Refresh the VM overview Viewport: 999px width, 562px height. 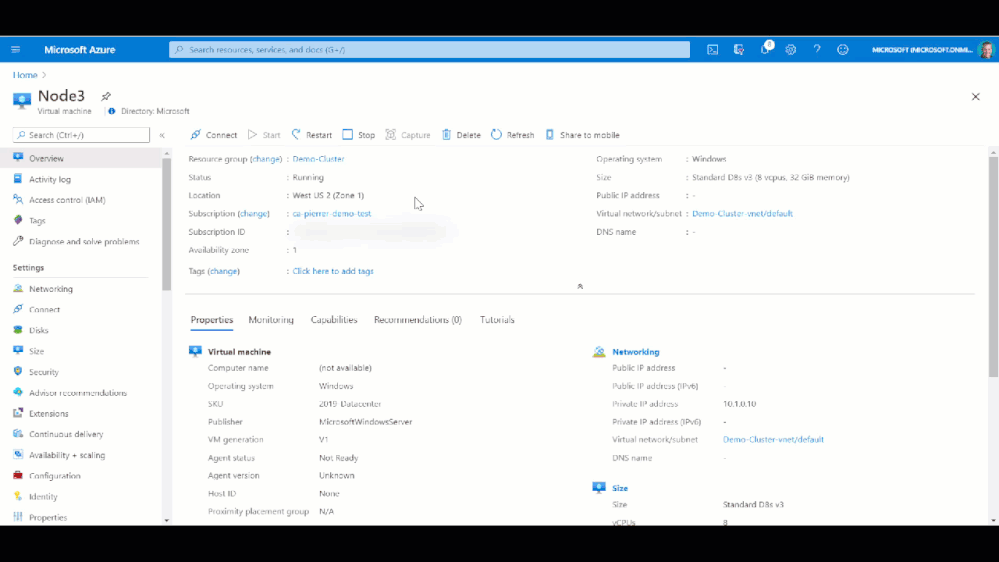[512, 134]
